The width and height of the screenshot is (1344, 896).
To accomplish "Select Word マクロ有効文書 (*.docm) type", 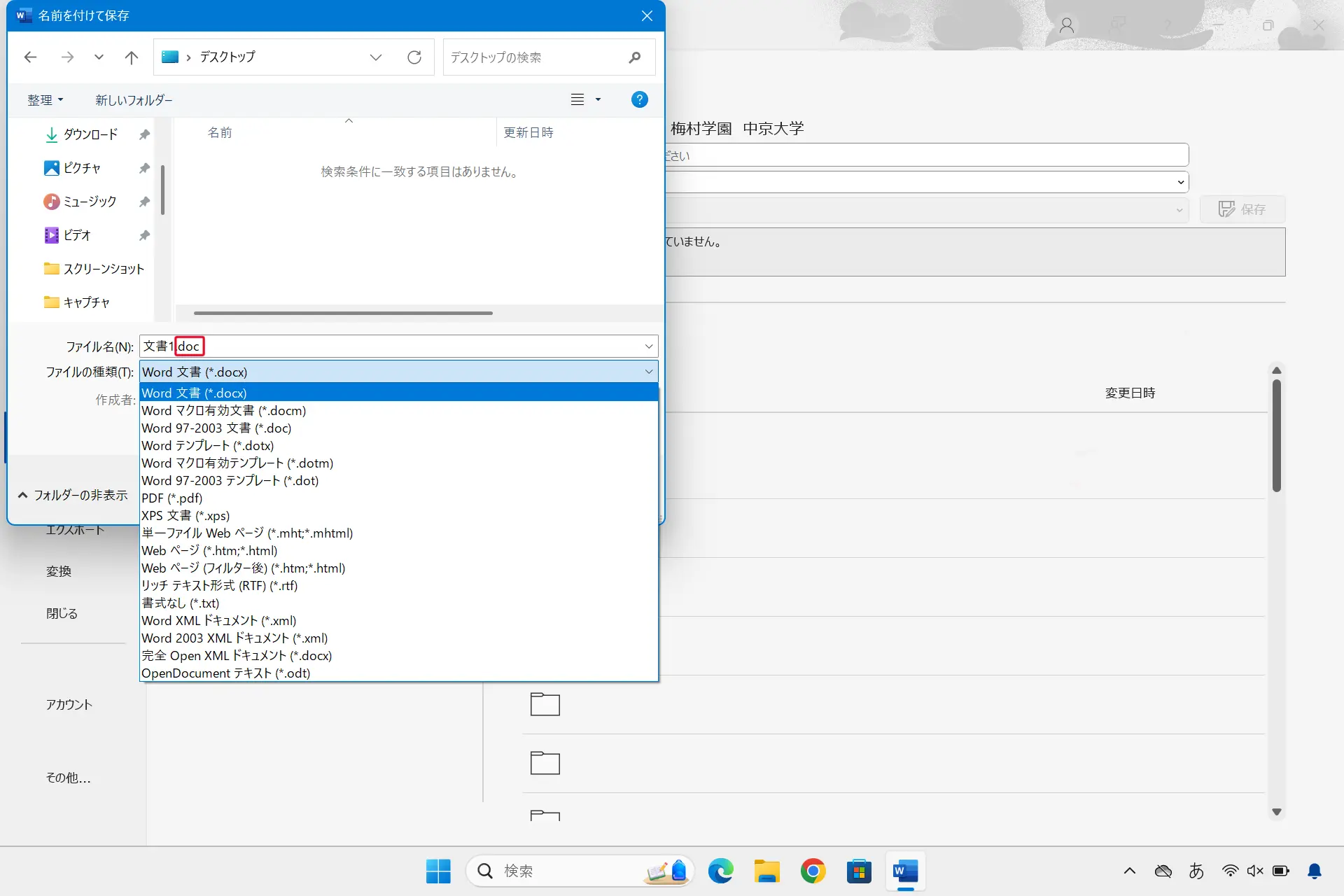I will [399, 410].
